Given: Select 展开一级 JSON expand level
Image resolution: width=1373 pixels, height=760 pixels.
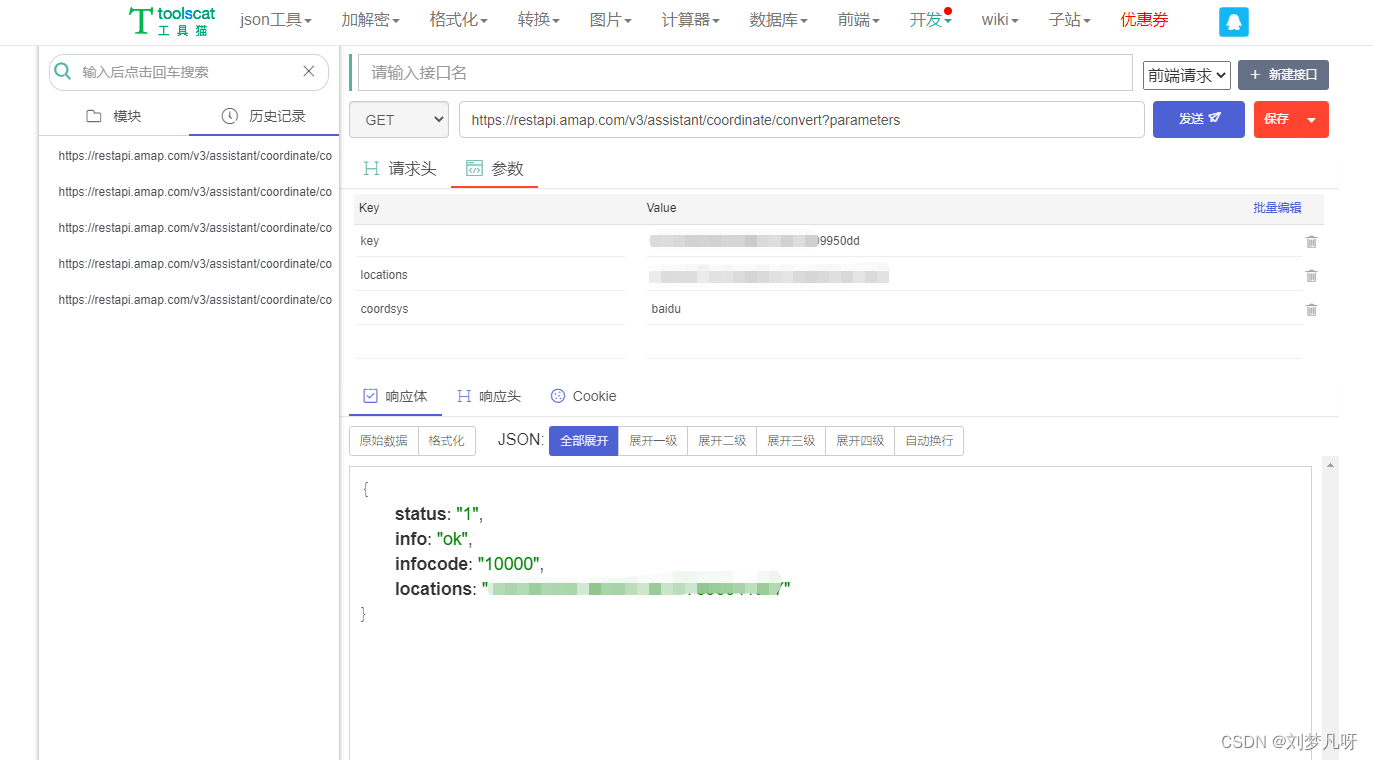Looking at the screenshot, I should point(653,441).
